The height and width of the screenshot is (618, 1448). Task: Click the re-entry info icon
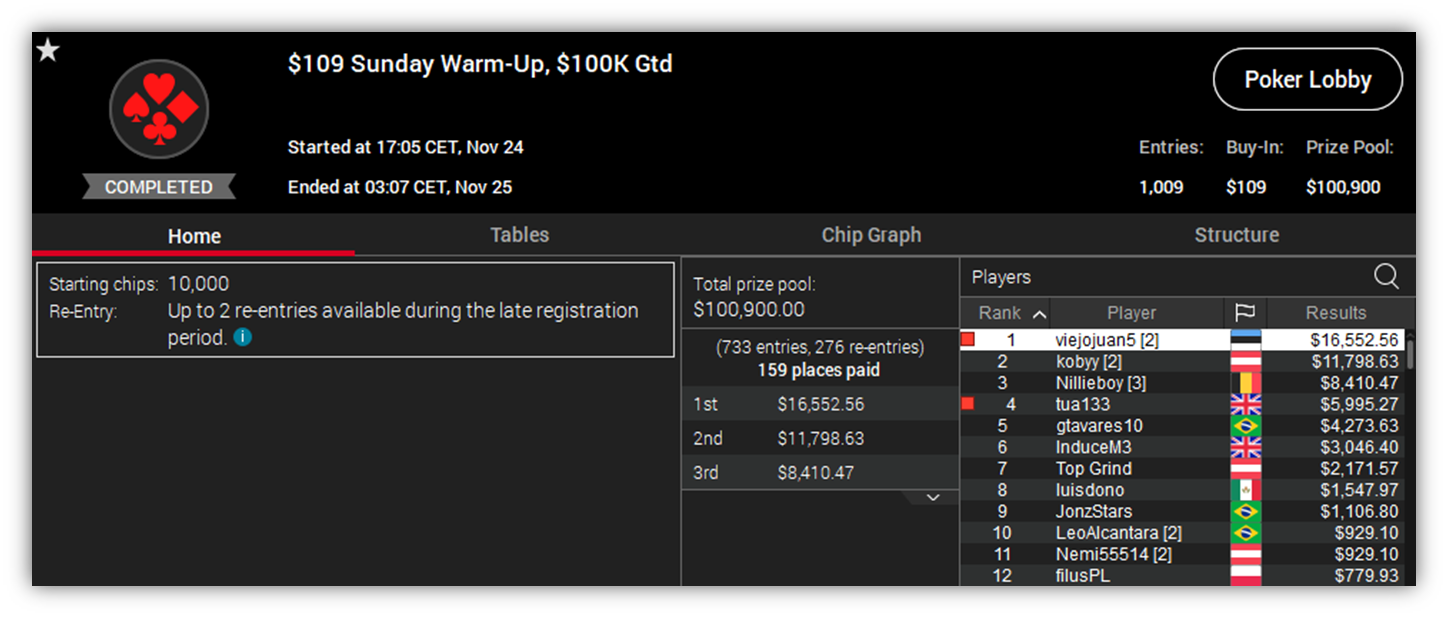(x=242, y=338)
